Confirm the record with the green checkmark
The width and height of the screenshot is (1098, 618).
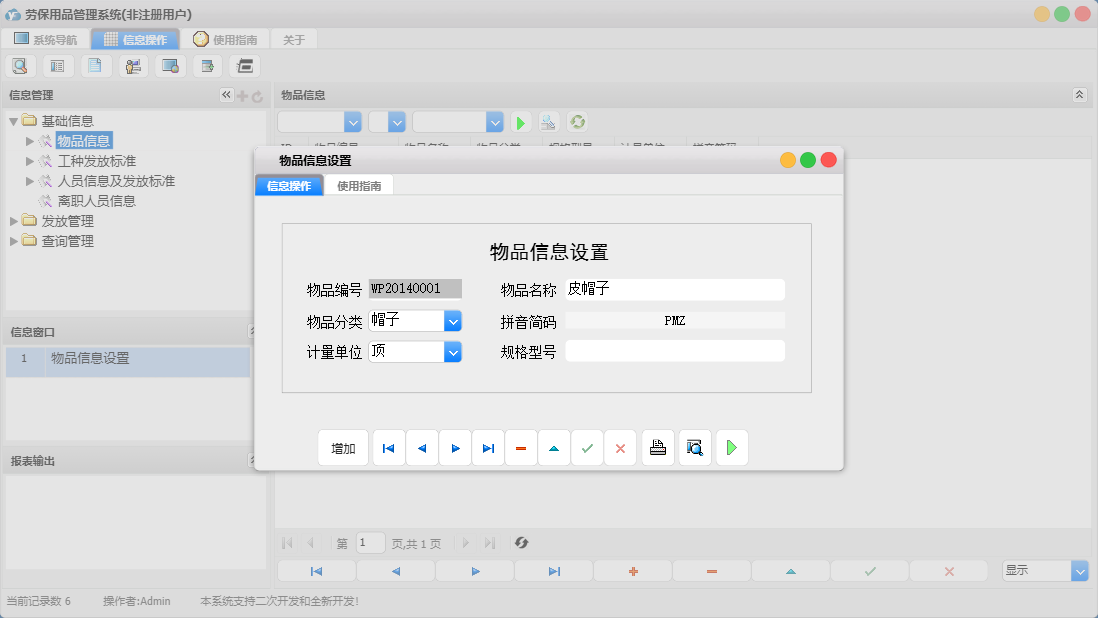[x=587, y=447]
